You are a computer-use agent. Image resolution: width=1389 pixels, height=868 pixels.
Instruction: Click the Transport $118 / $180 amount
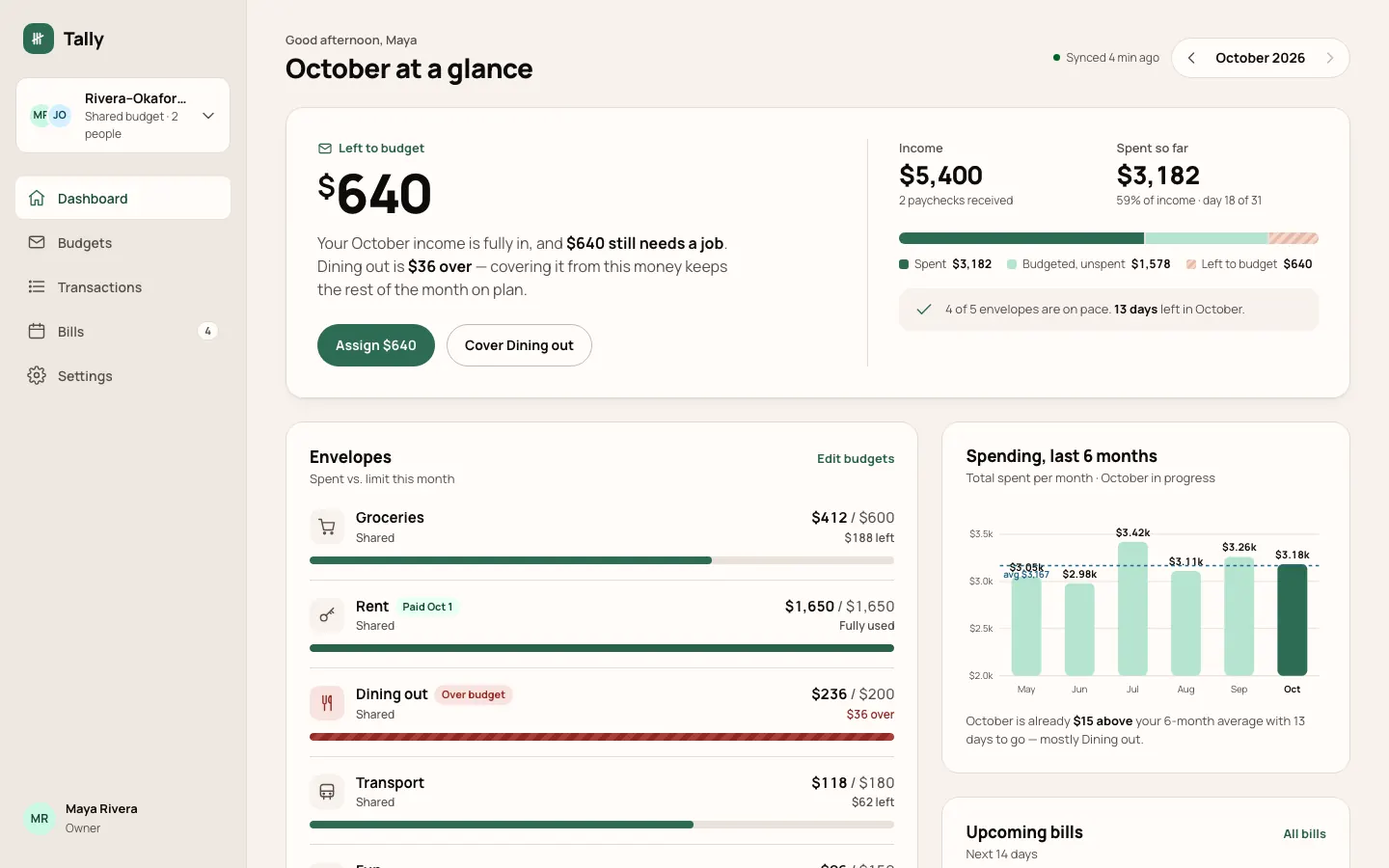(x=853, y=783)
